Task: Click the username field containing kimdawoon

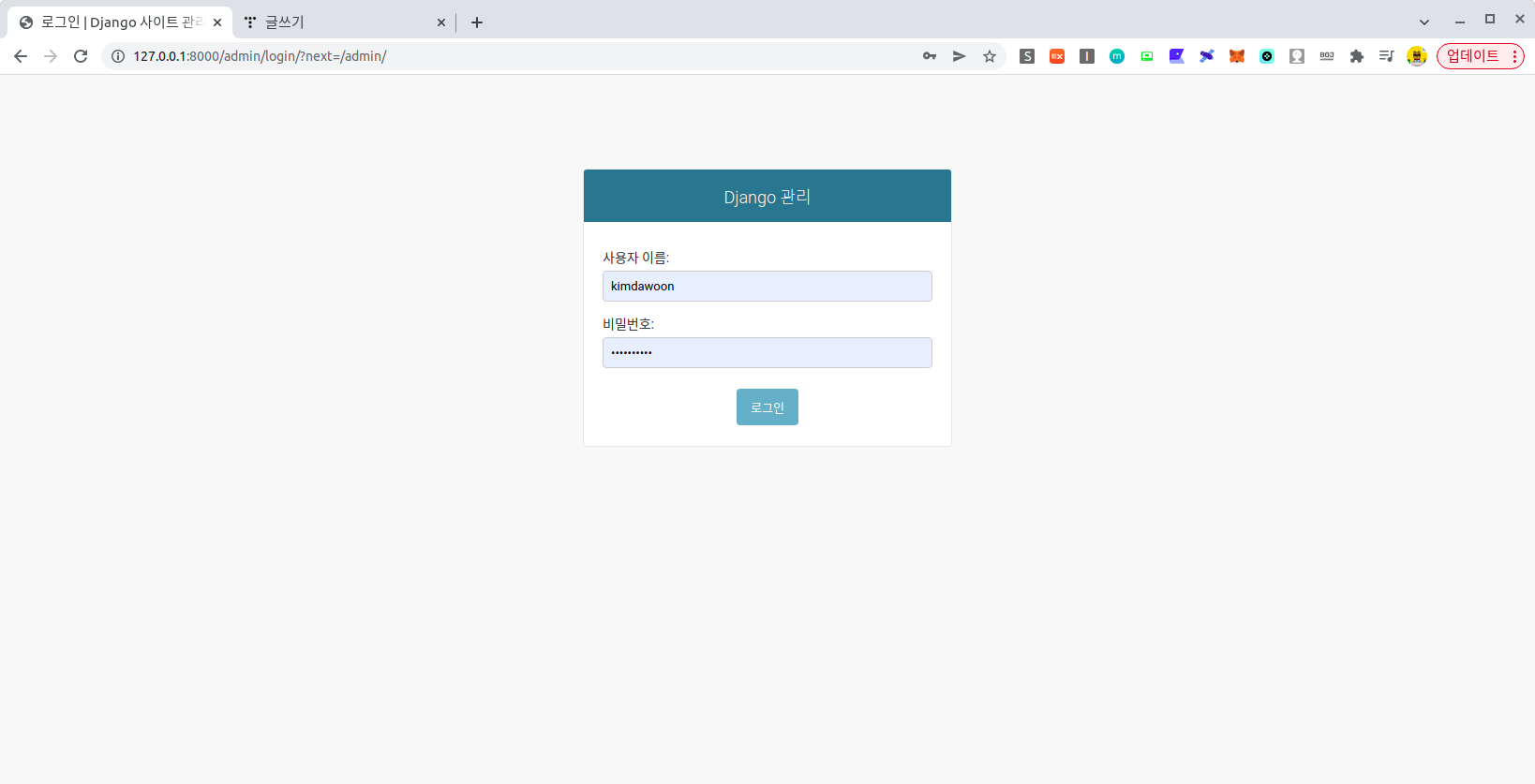Action: [x=767, y=286]
